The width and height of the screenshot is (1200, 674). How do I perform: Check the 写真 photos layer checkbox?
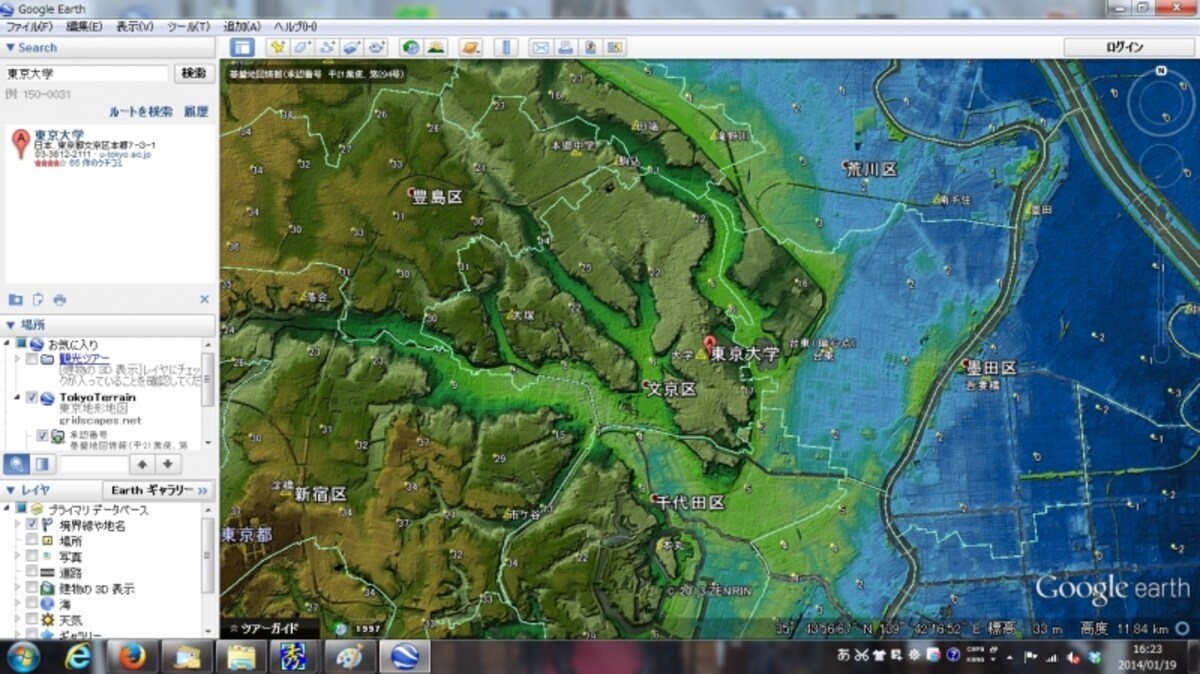[x=32, y=556]
